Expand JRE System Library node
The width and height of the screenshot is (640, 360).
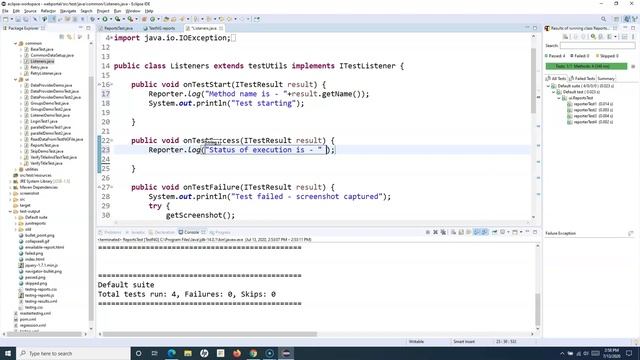pos(10,181)
